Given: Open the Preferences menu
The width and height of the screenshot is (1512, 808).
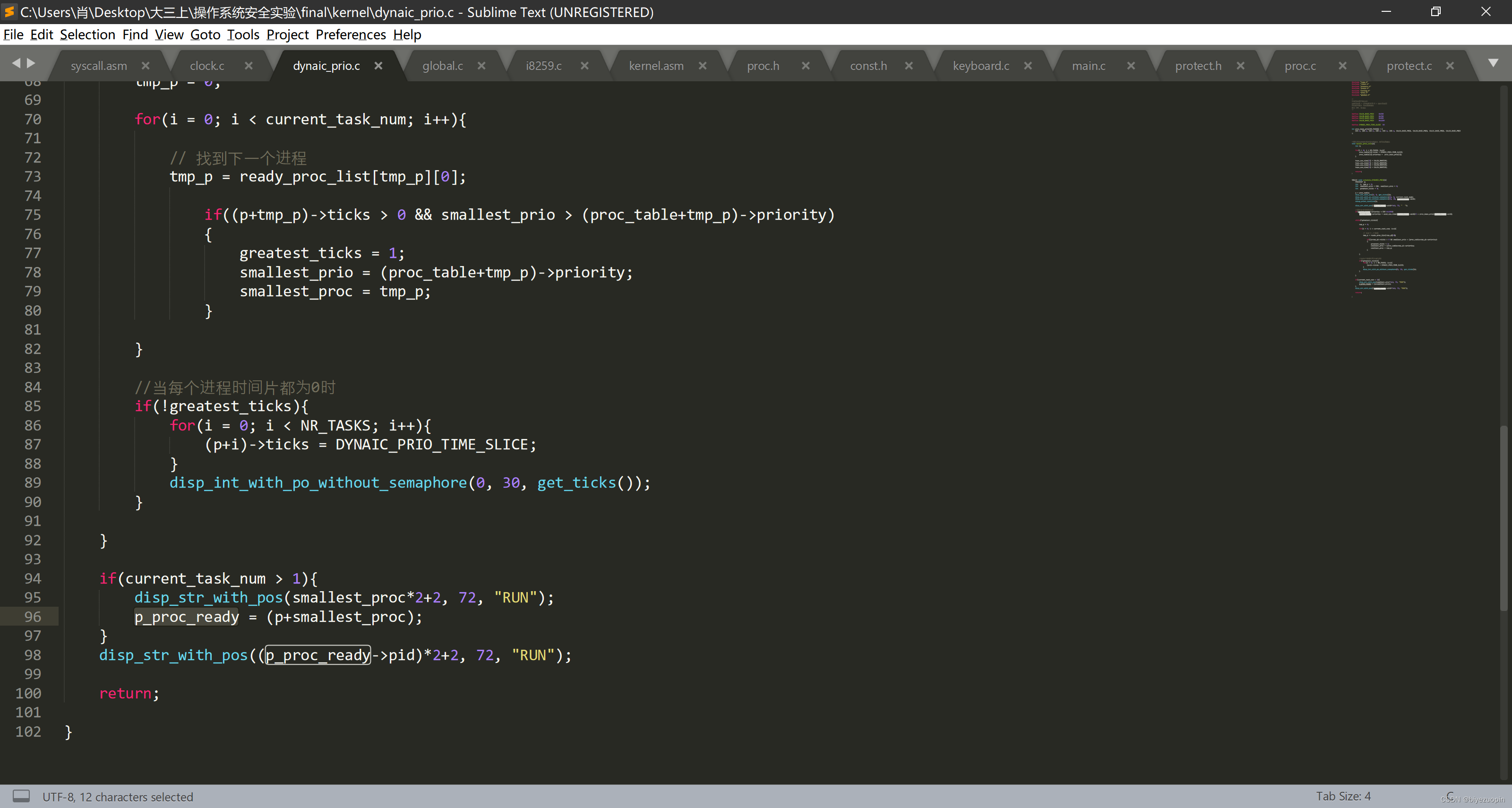Looking at the screenshot, I should tap(351, 34).
